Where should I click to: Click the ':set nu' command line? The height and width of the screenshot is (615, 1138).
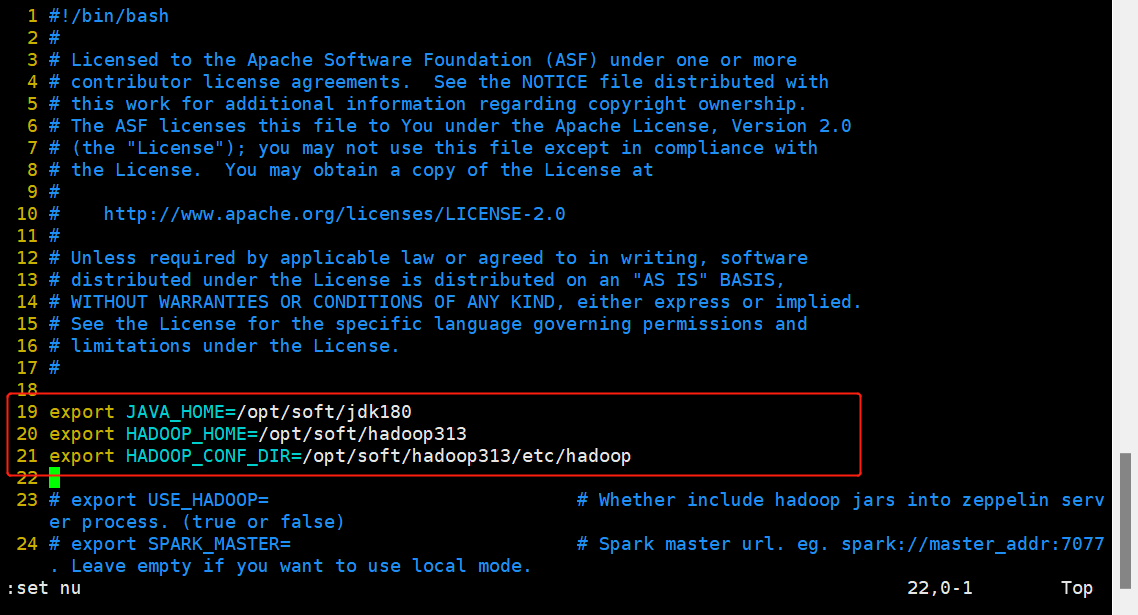pyautogui.click(x=44, y=588)
